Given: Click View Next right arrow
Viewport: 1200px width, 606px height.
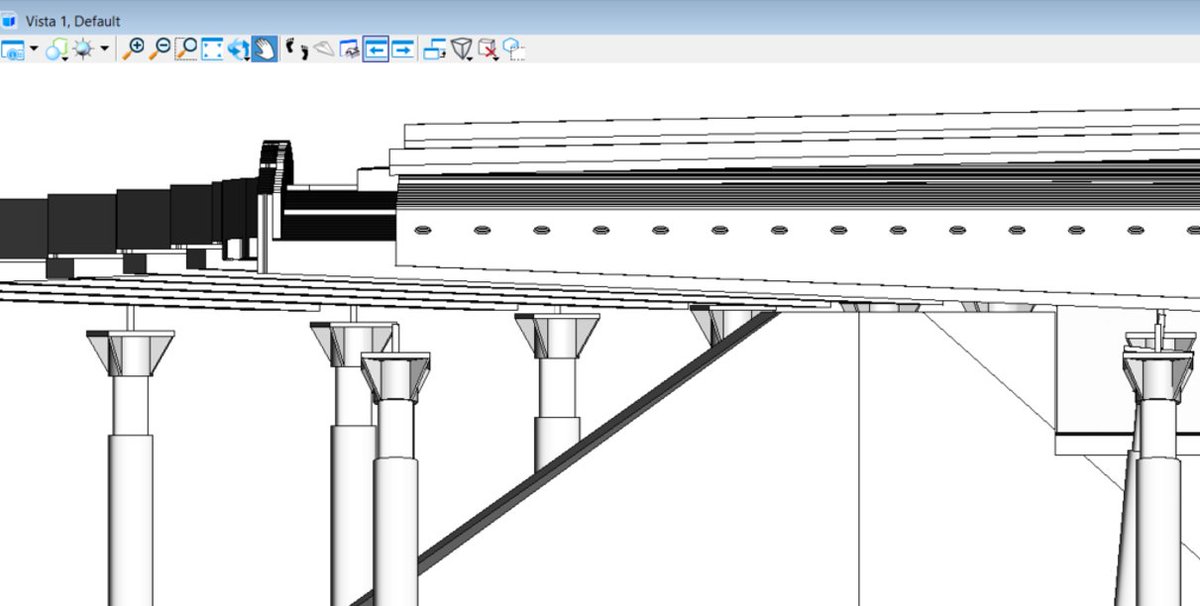Looking at the screenshot, I should pos(402,49).
